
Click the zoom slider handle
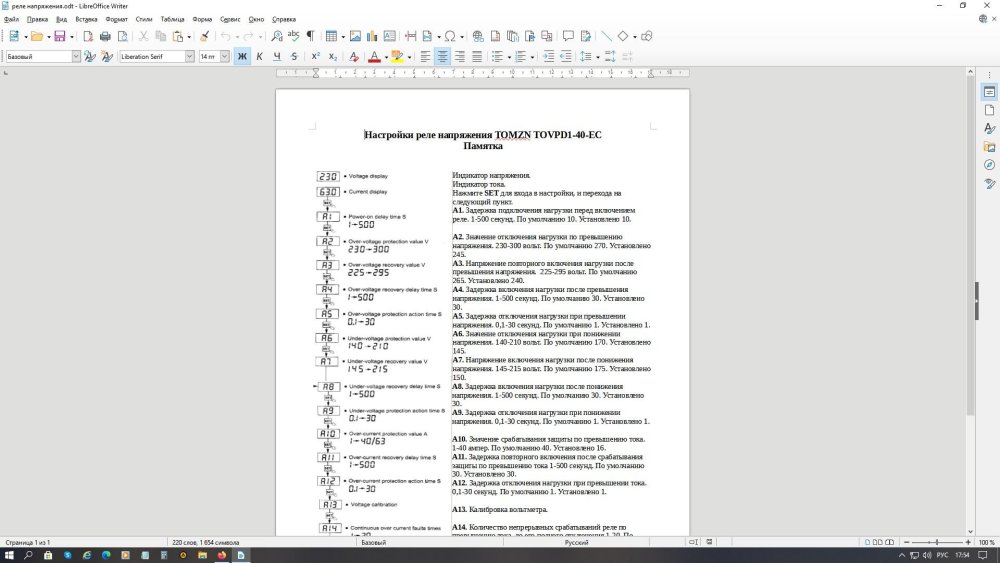point(937,543)
